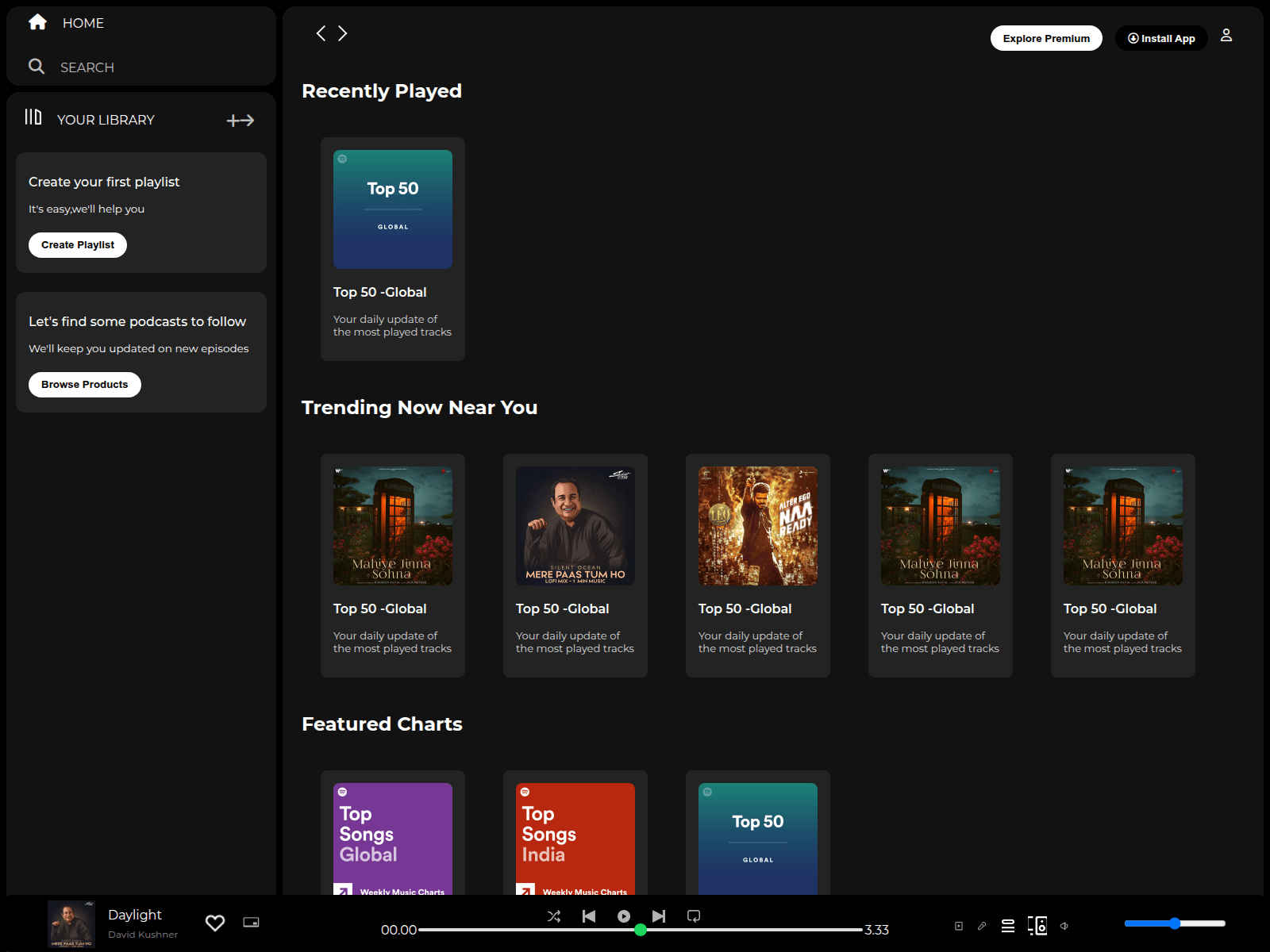Toggle repeat mode
This screenshot has height=952, width=1270.
coord(694,916)
